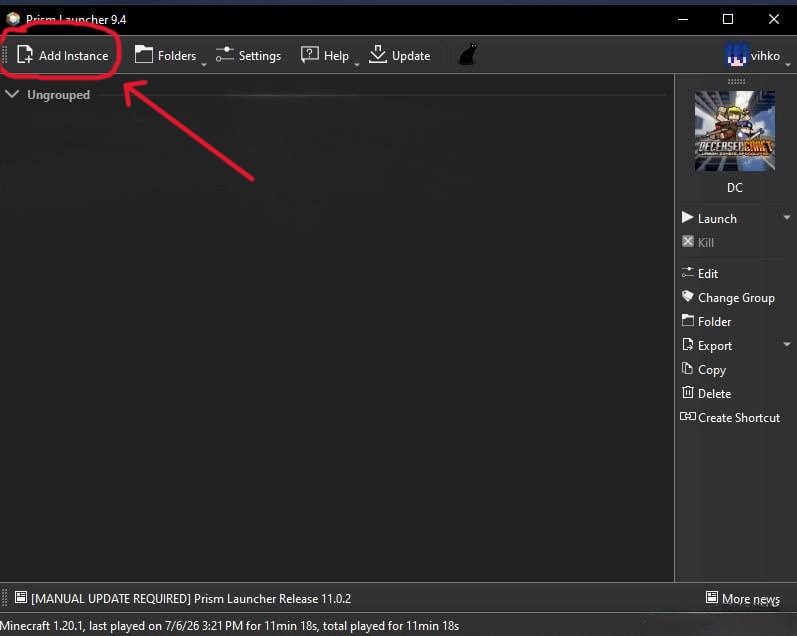The image size is (797, 636).
Task: Click the Edit sliders icon
Action: 687,272
